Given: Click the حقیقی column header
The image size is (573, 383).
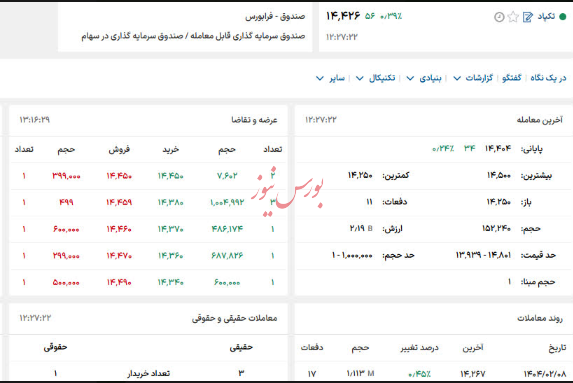Looking at the screenshot, I should [x=241, y=347].
